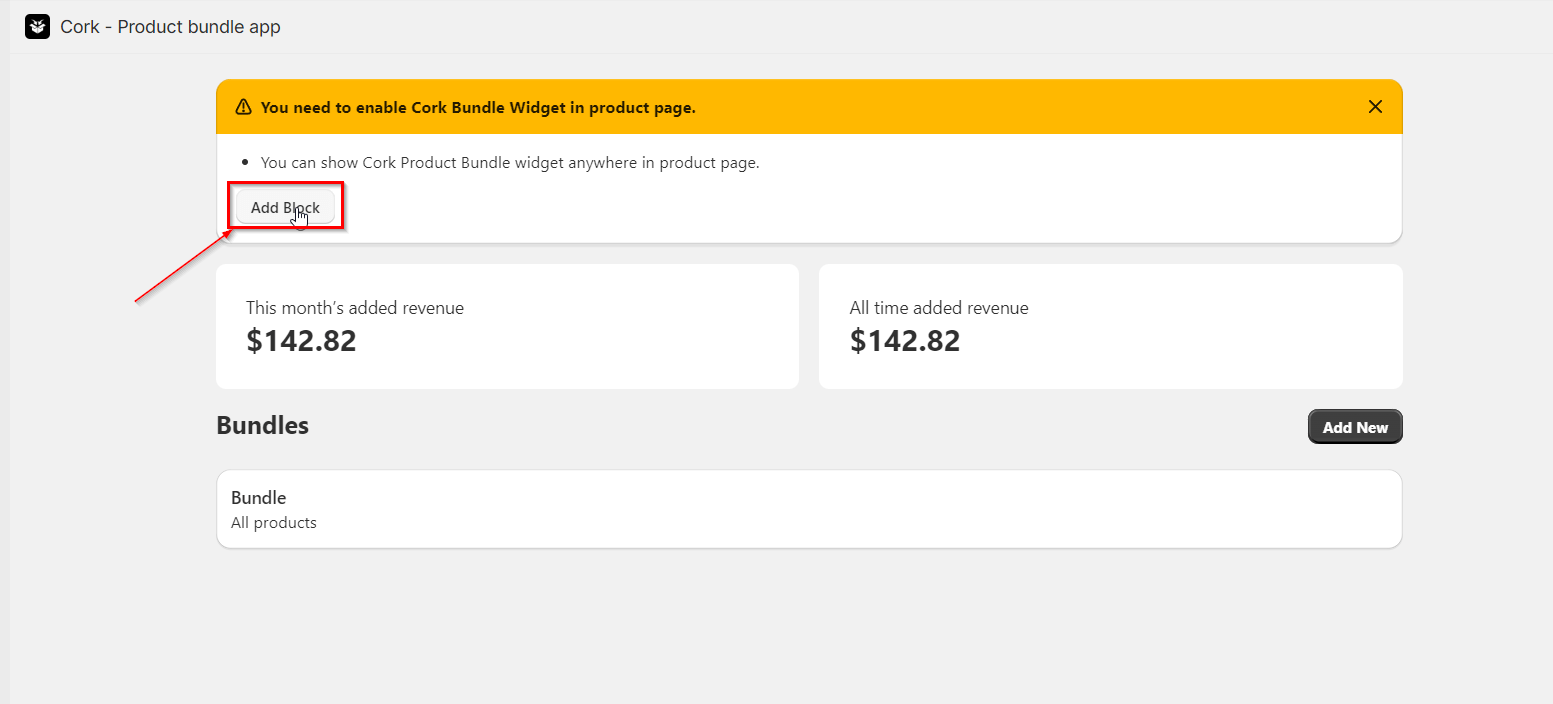Select the This month's added revenue card
The width and height of the screenshot is (1553, 704).
click(507, 326)
